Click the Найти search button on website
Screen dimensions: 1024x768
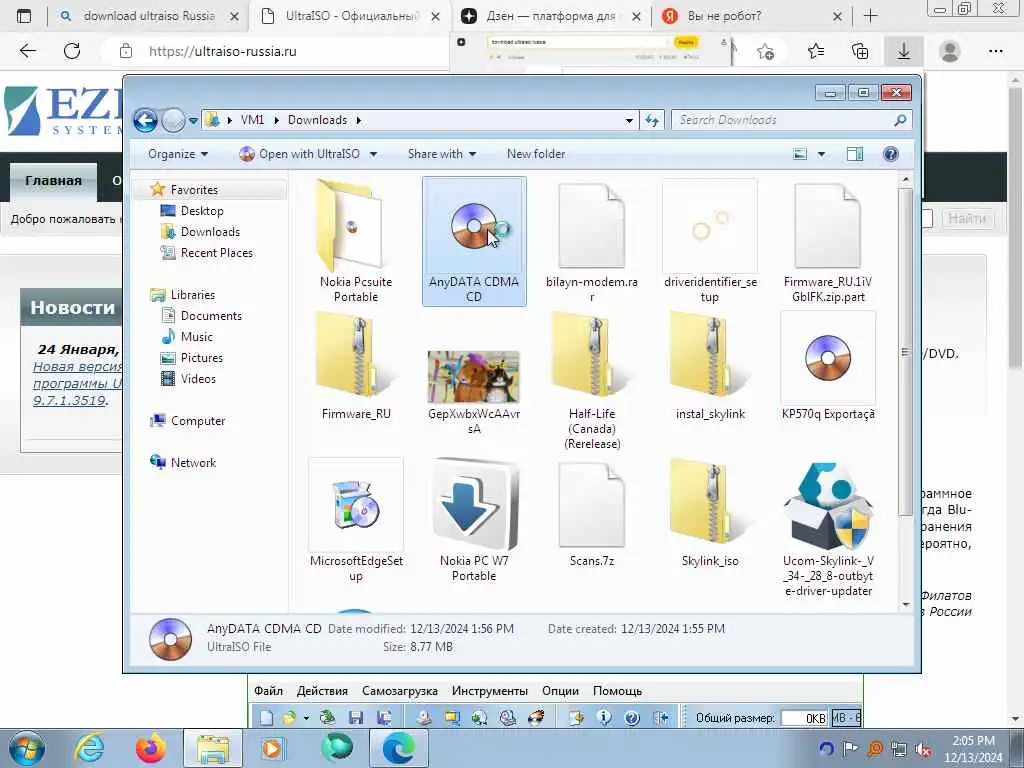(967, 218)
